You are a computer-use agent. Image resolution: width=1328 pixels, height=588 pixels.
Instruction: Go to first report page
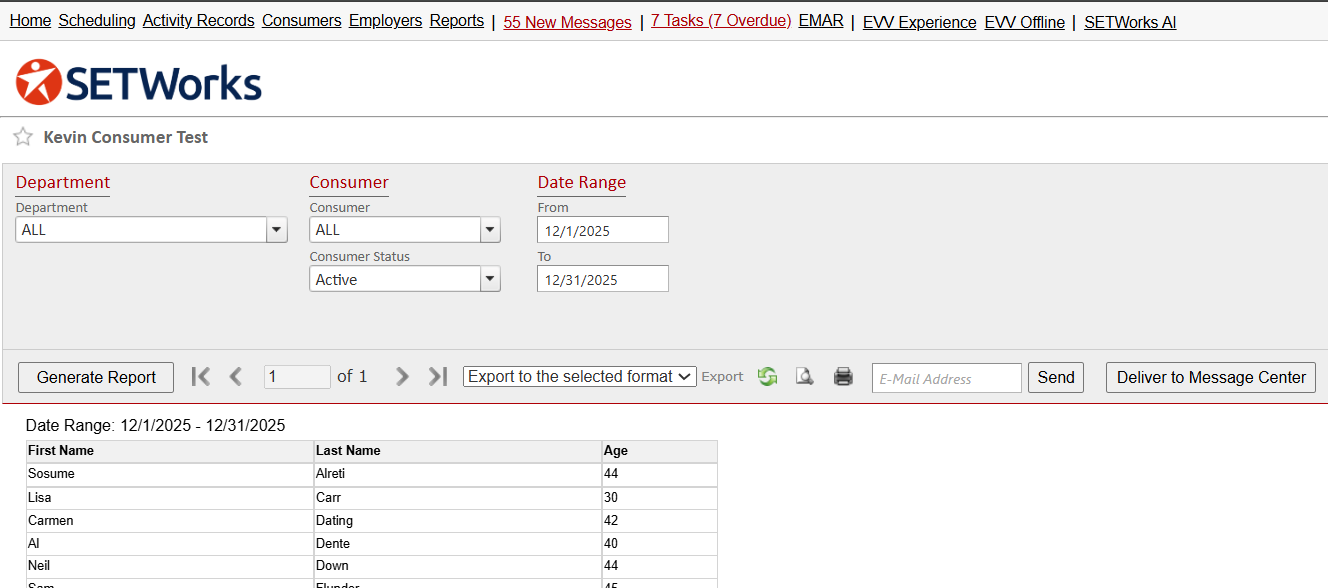point(201,376)
